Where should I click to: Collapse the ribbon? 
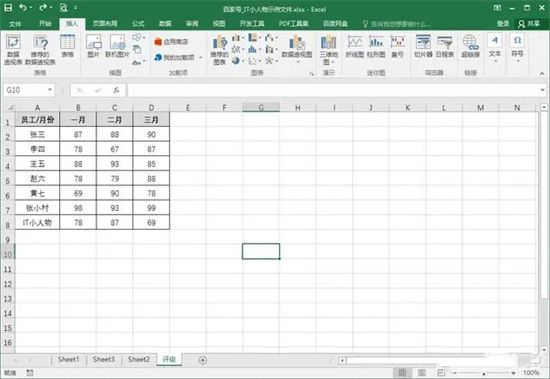coord(542,73)
